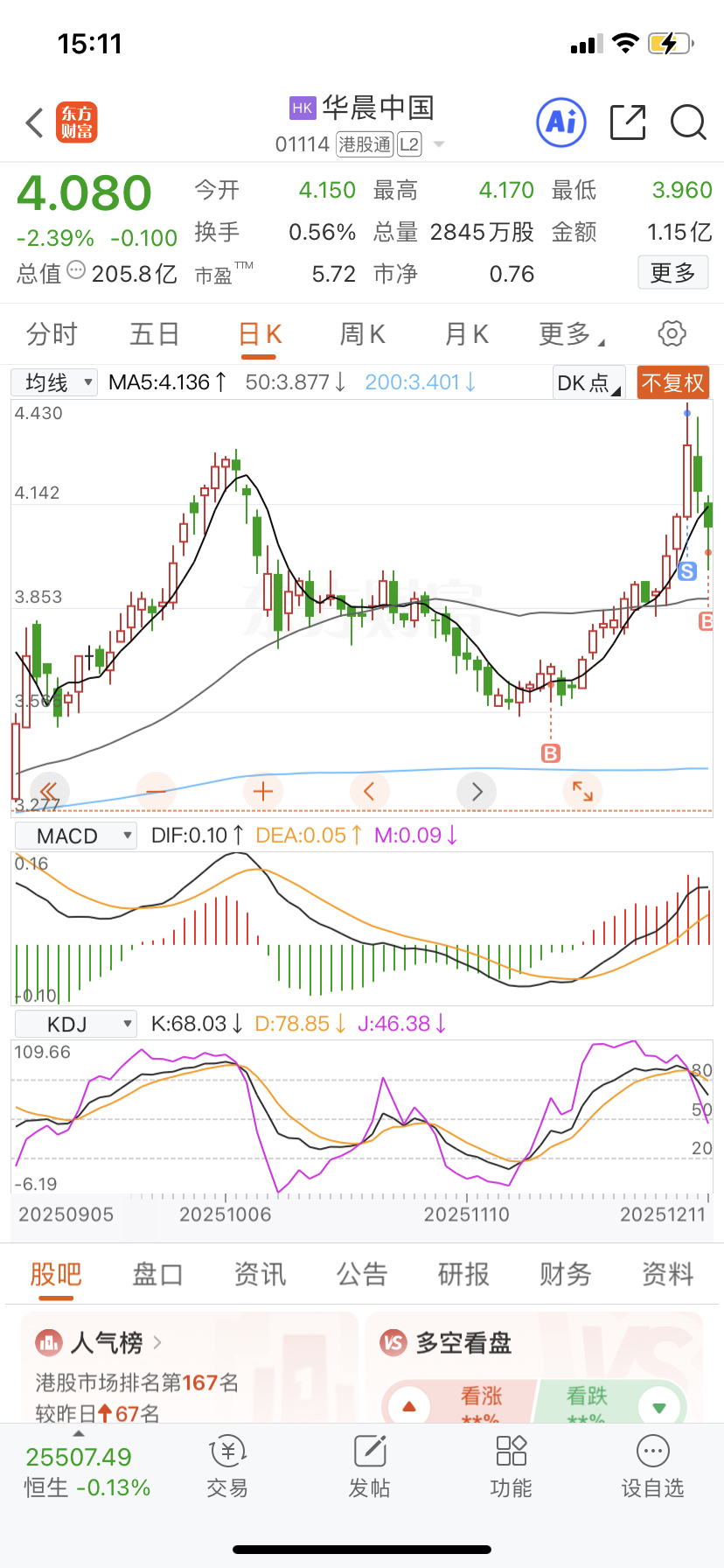Tap the 更多 quote details button
Viewport: 724px width, 1568px height.
pyautogui.click(x=673, y=273)
